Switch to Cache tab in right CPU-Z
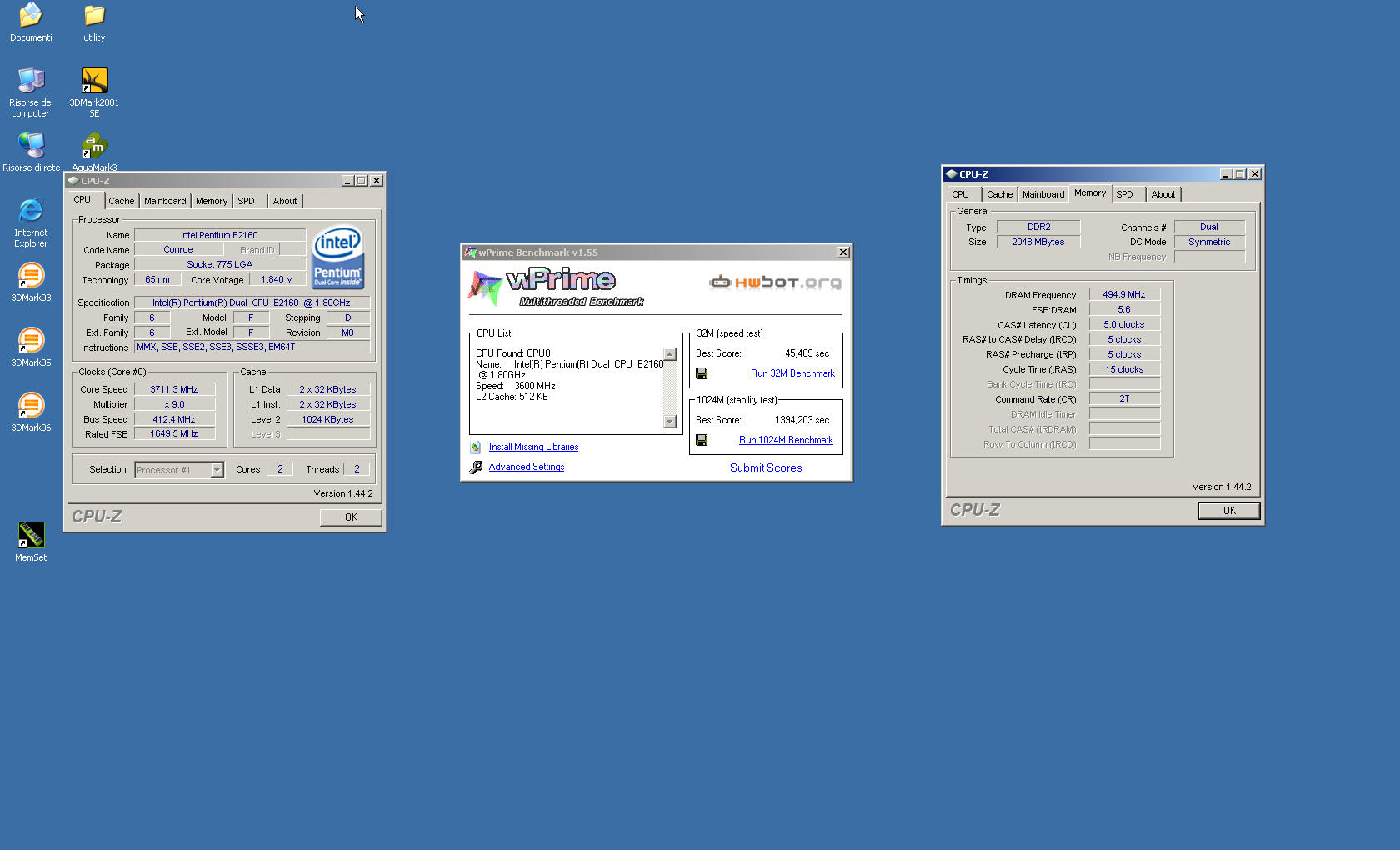The width and height of the screenshot is (1400, 850). click(1000, 194)
